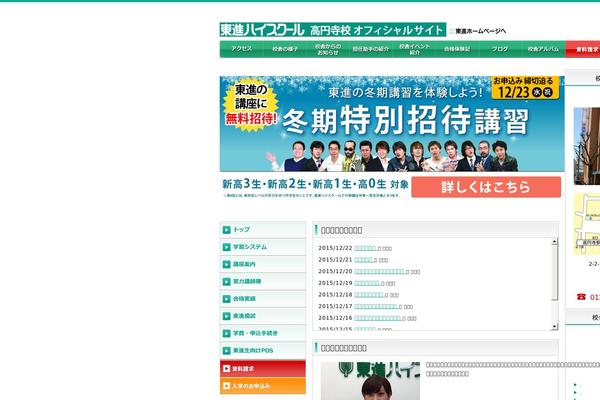600x400 pixels.
Task: Select 東進生向けPOS in the left sidebar
Action: tap(263, 351)
